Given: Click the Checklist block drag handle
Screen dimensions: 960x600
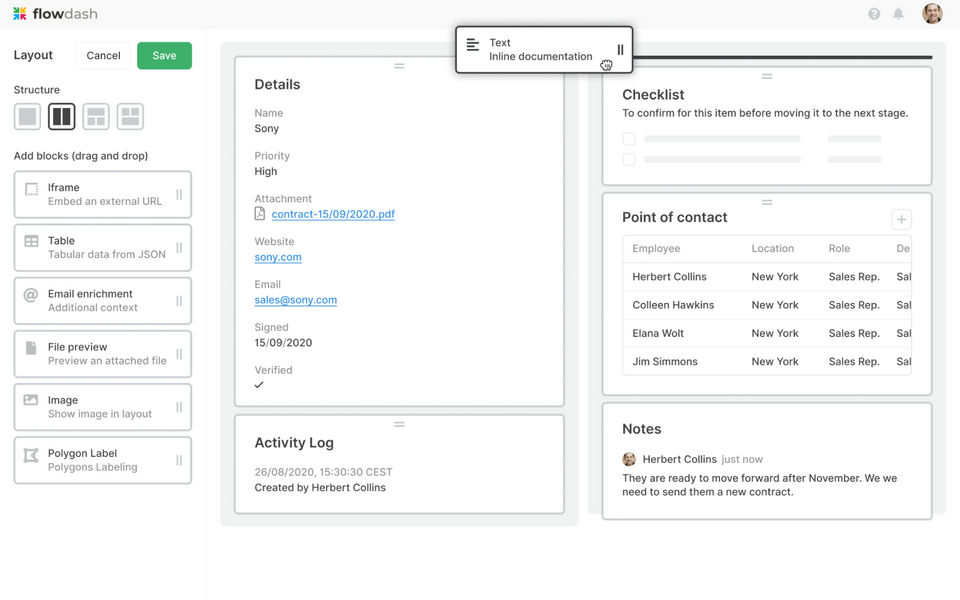Looking at the screenshot, I should pyautogui.click(x=767, y=76).
